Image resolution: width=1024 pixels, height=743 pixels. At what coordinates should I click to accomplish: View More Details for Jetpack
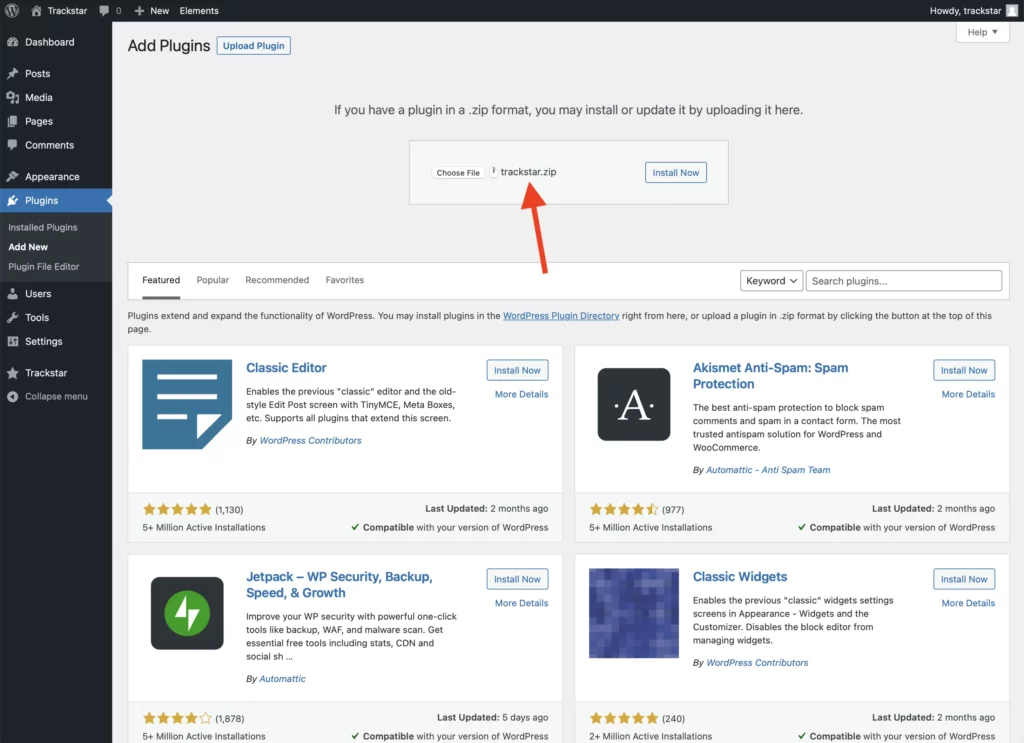(521, 603)
